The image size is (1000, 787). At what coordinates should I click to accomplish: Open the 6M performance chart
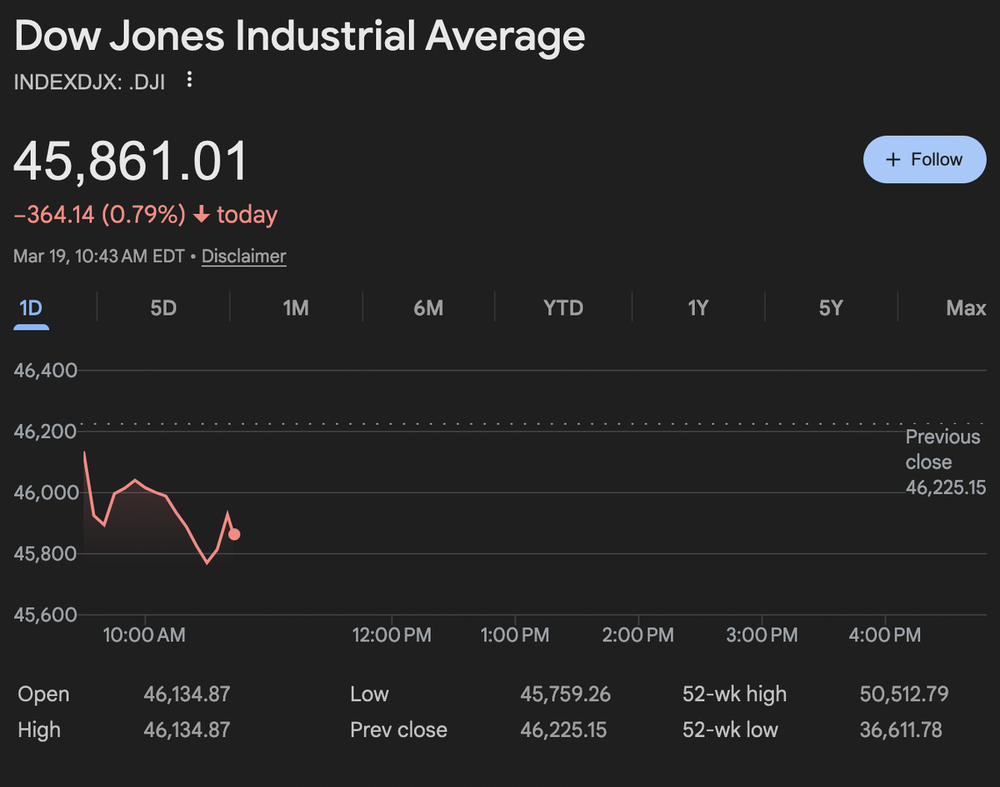coord(429,308)
